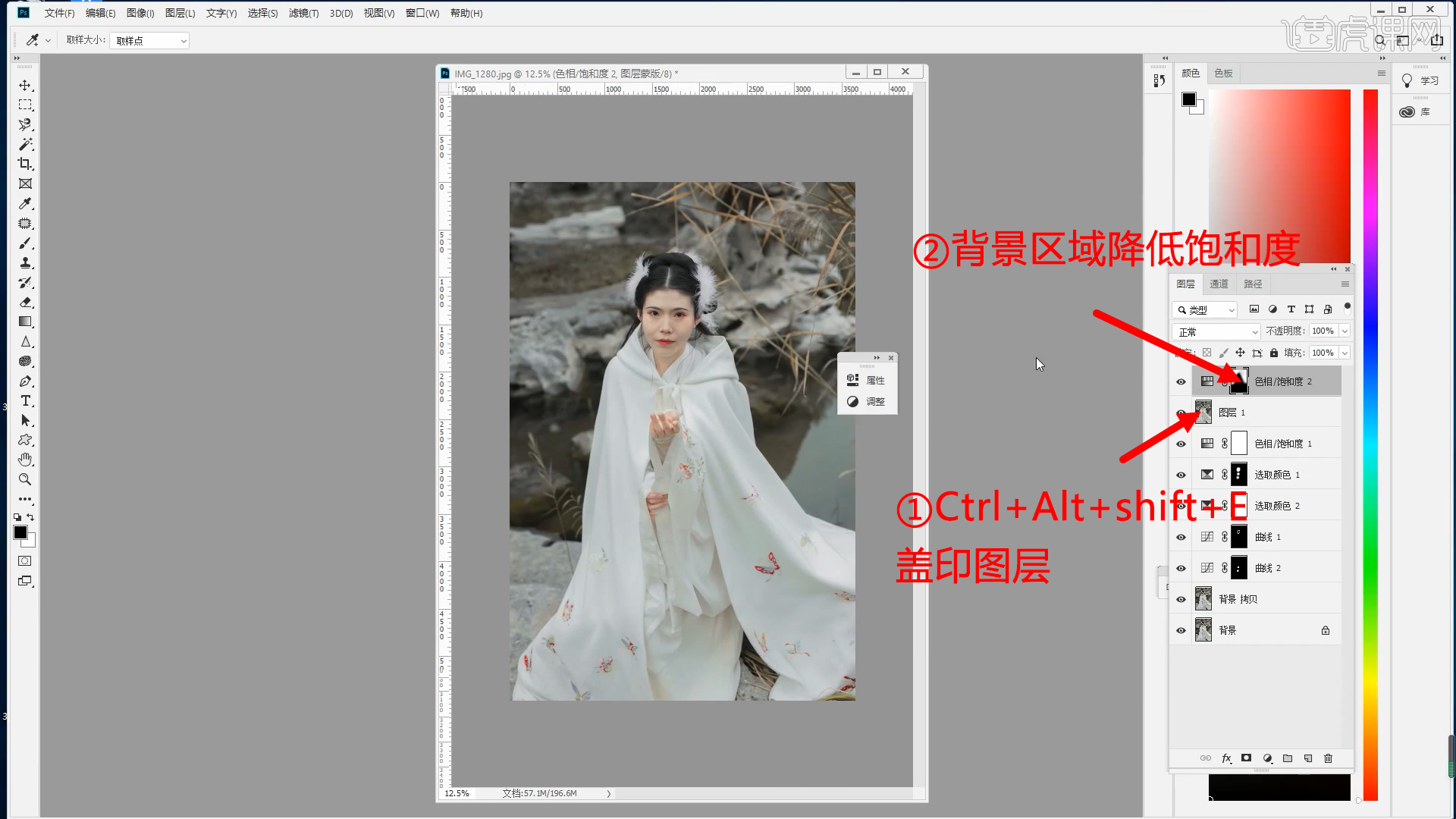Select the Horizontal Type tool
The image size is (1456, 819).
[25, 400]
